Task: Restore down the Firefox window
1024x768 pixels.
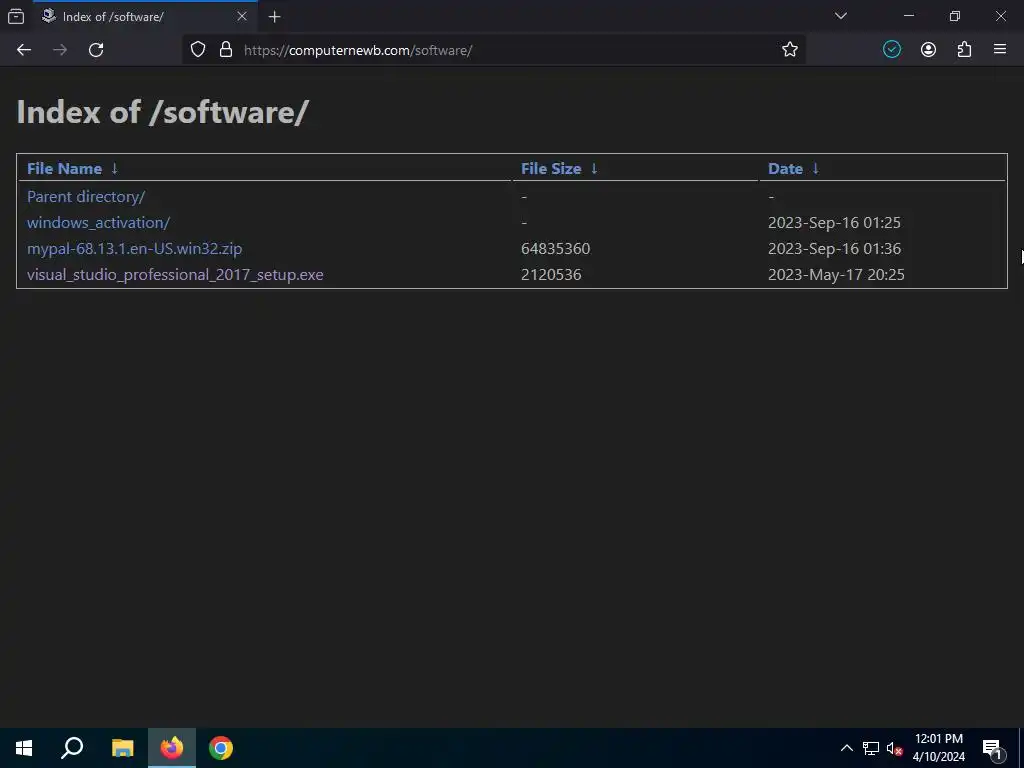Action: [955, 16]
